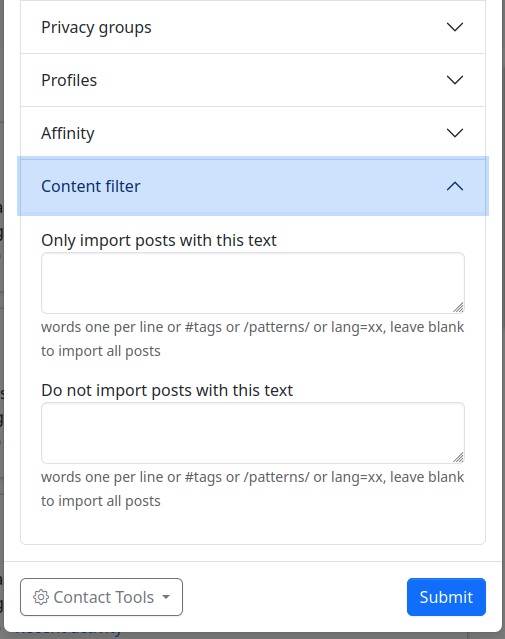Open the Contact Tools dropdown
This screenshot has width=505, height=639.
pos(101,597)
